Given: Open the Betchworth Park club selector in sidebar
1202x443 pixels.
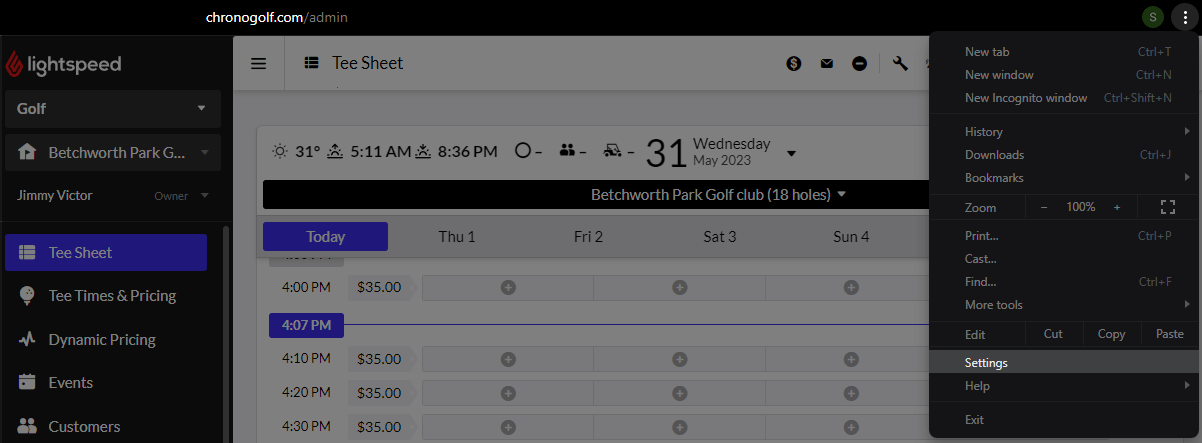Looking at the screenshot, I should click(111, 152).
